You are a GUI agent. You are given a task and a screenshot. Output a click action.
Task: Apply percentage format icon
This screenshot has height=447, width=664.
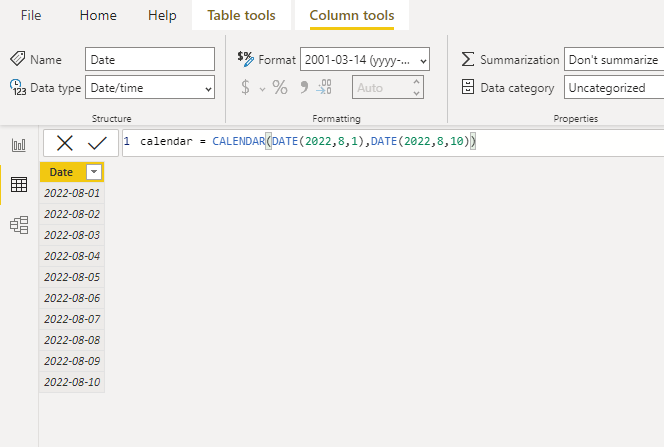point(279,87)
